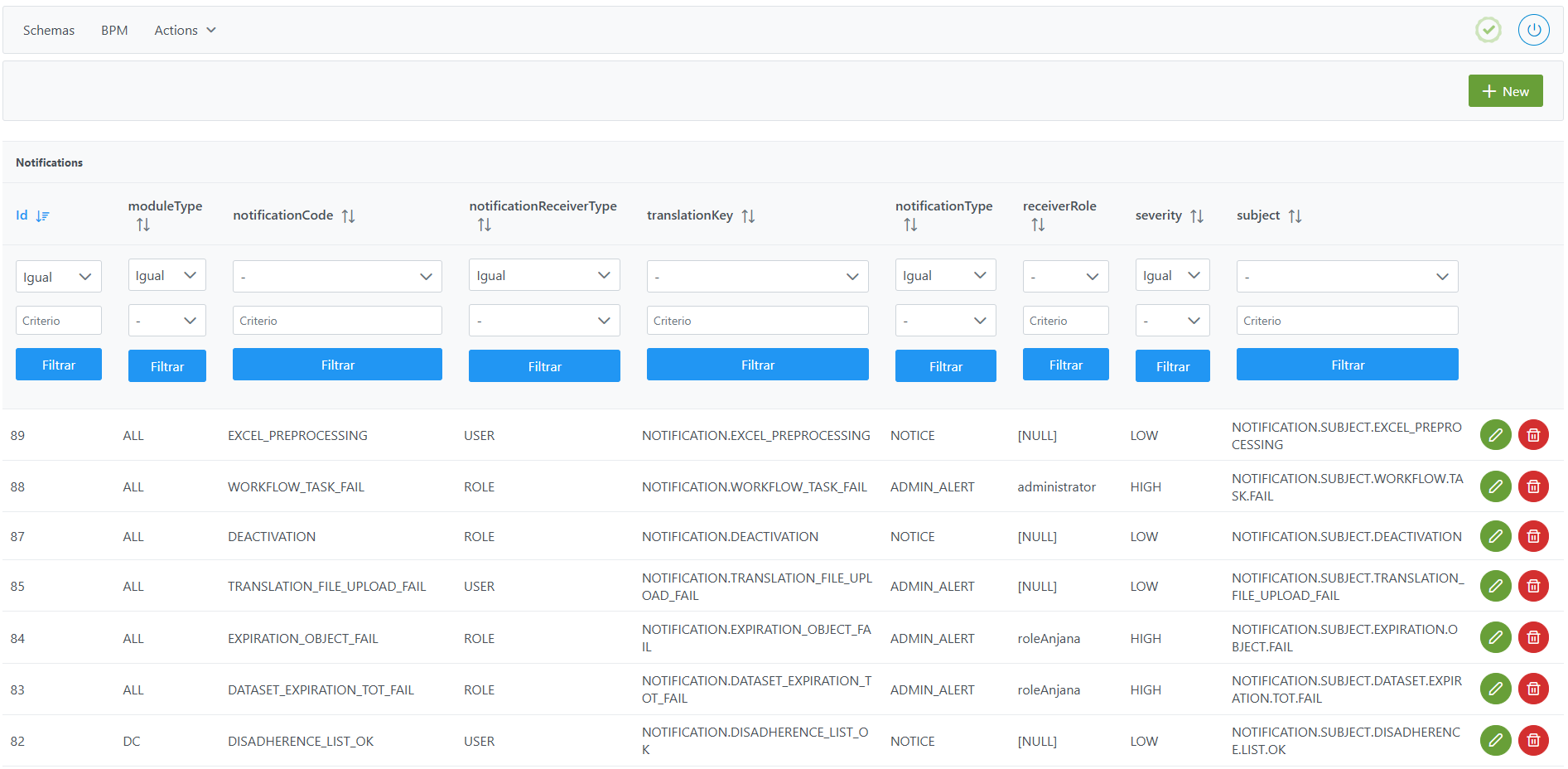Open the Actions menu
Screen dimensions: 1568x769
coord(185,30)
